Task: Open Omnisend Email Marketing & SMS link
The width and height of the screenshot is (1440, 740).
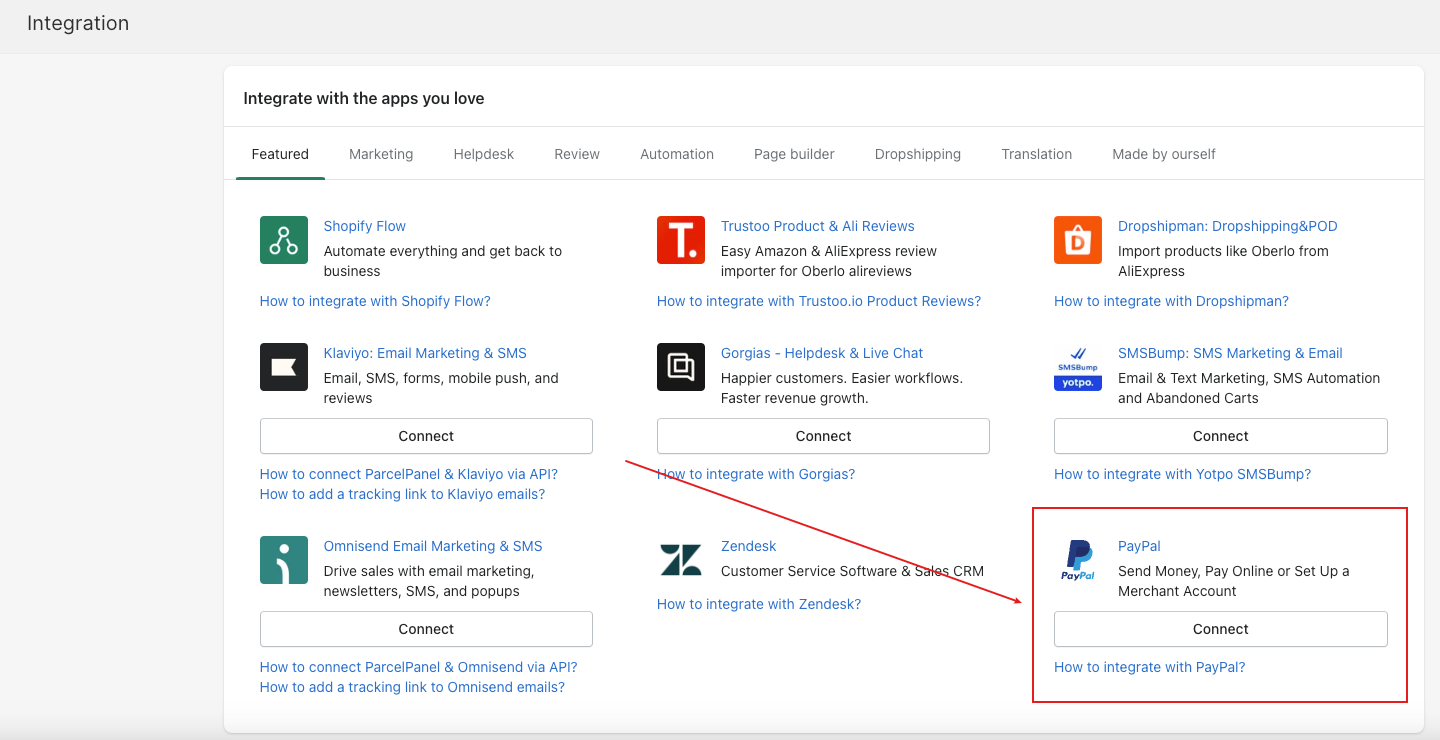Action: coord(433,546)
